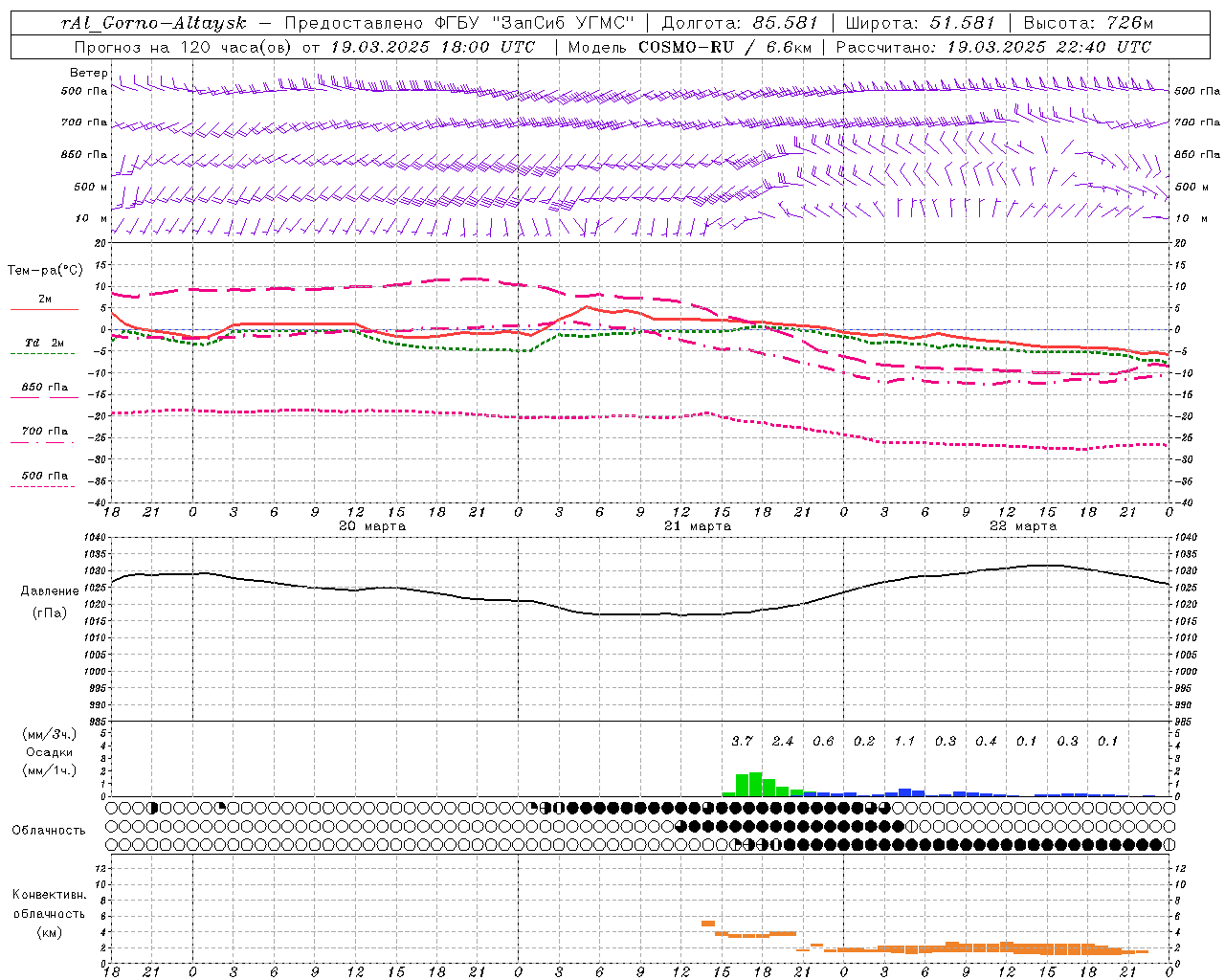
Task: Click the Облачность cloud cover label
Action: click(49, 830)
